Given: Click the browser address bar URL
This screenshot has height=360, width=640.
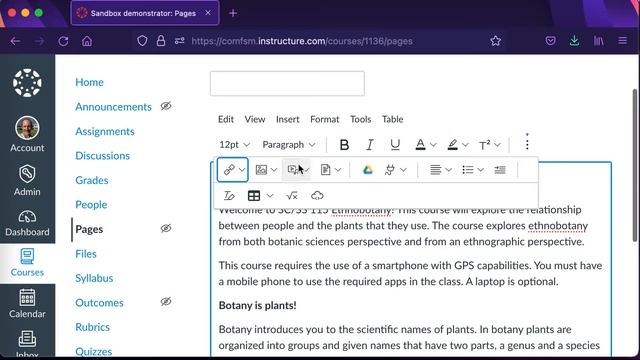Looking at the screenshot, I should tap(302, 41).
